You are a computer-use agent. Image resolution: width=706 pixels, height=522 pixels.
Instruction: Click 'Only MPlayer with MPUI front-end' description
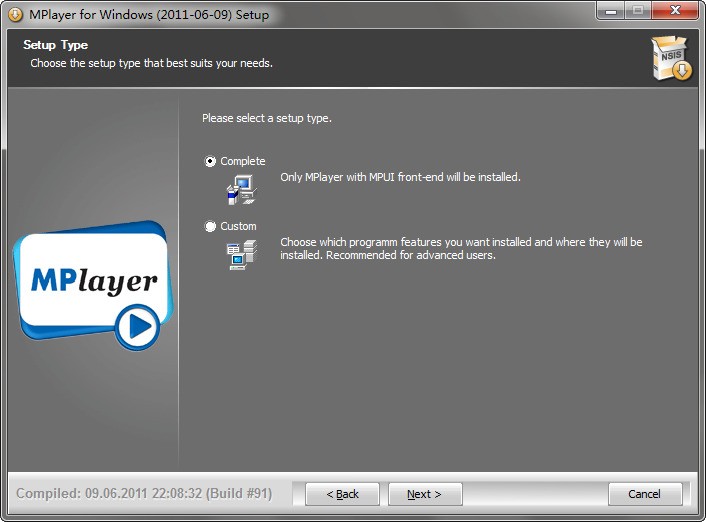tap(400, 177)
